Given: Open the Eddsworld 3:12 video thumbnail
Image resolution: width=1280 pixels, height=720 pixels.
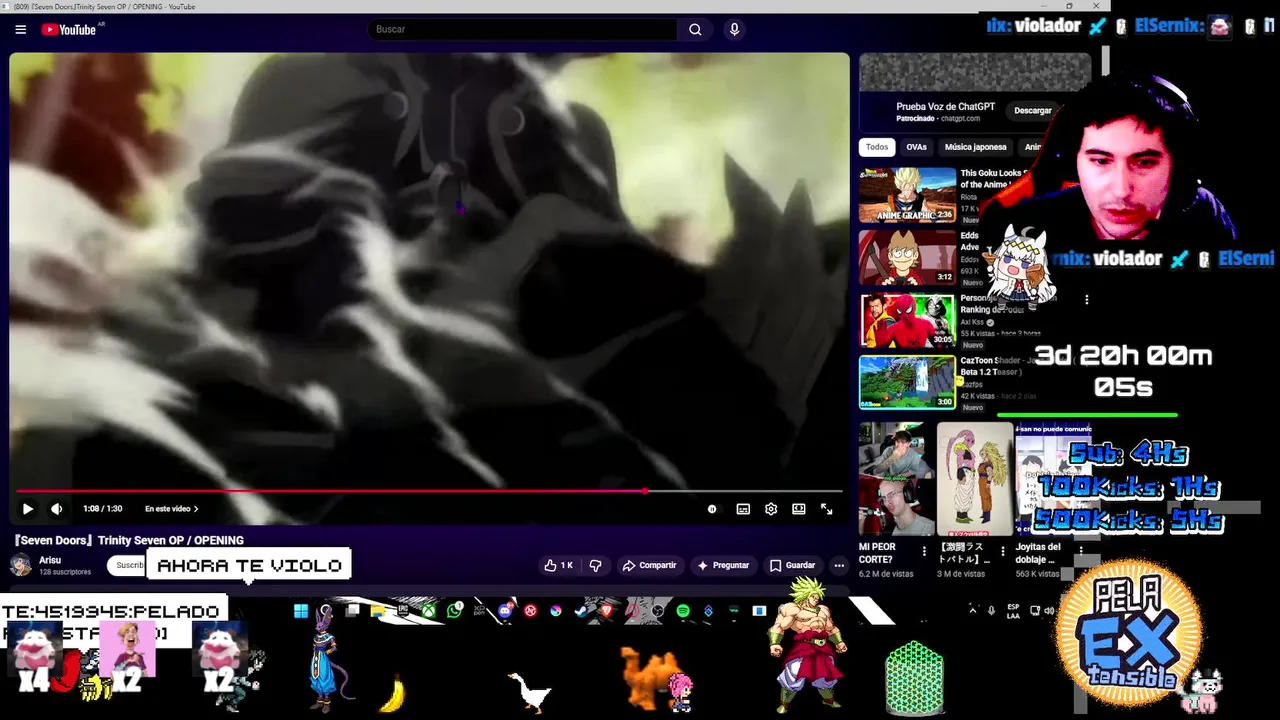Looking at the screenshot, I should (x=907, y=258).
